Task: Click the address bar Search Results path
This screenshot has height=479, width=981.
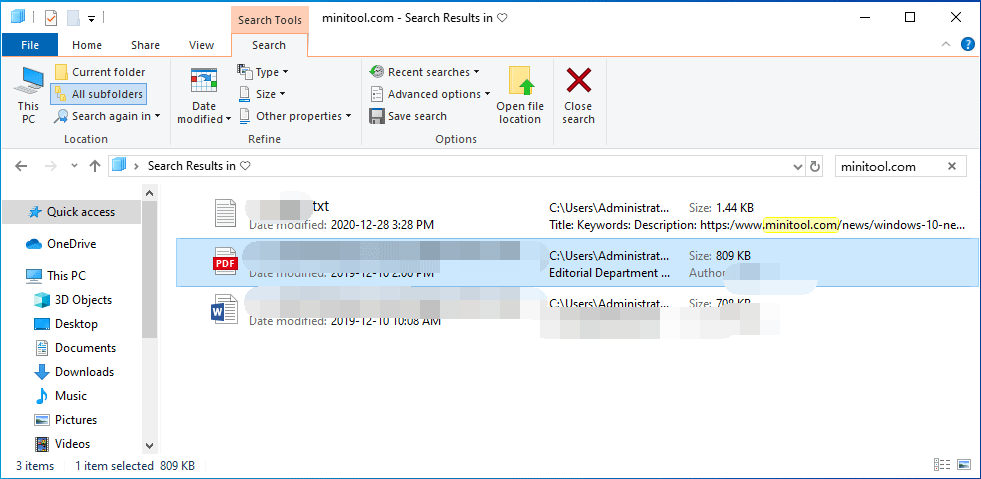Action: tap(199, 166)
